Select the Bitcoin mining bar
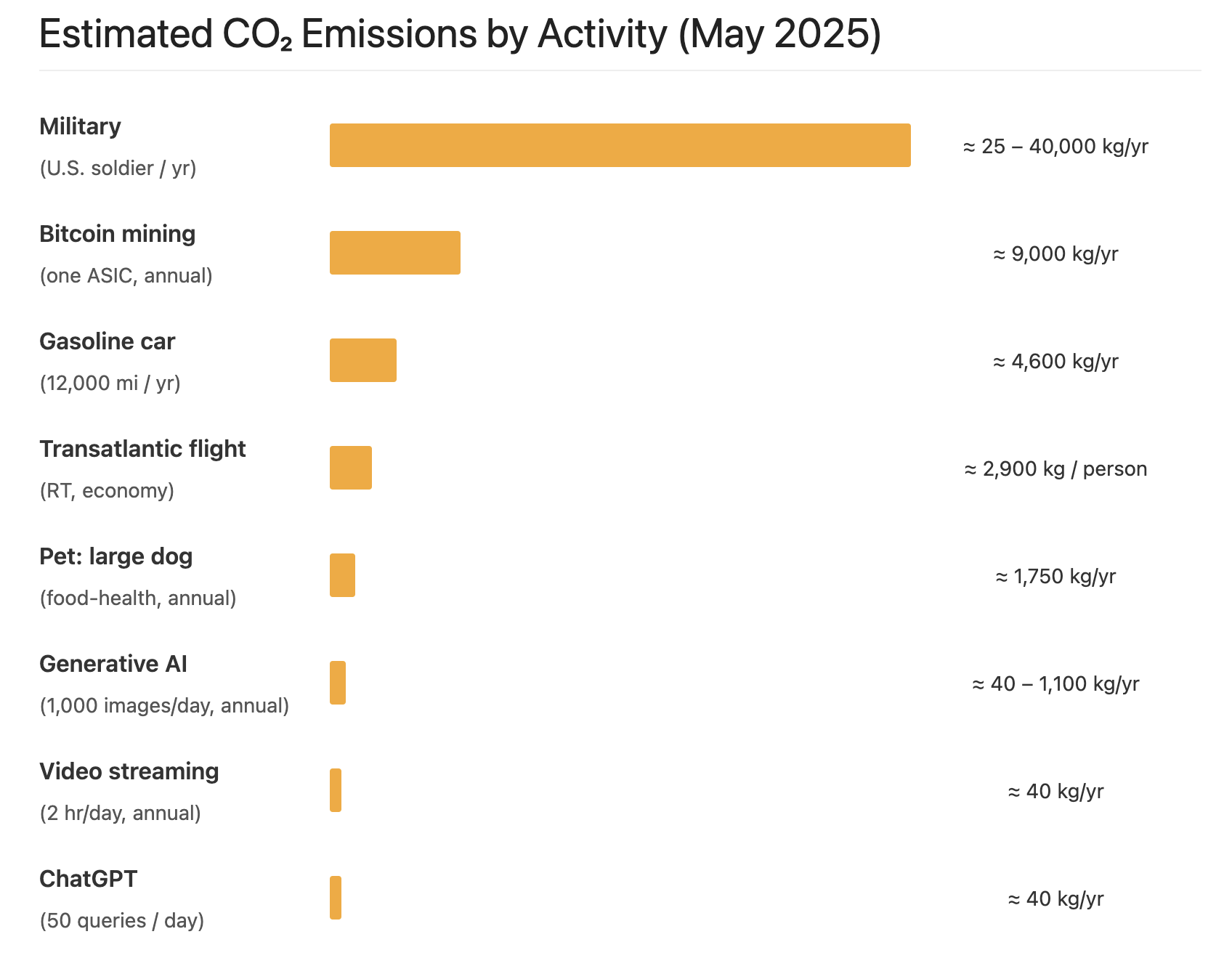The image size is (1232, 966). coord(394,253)
